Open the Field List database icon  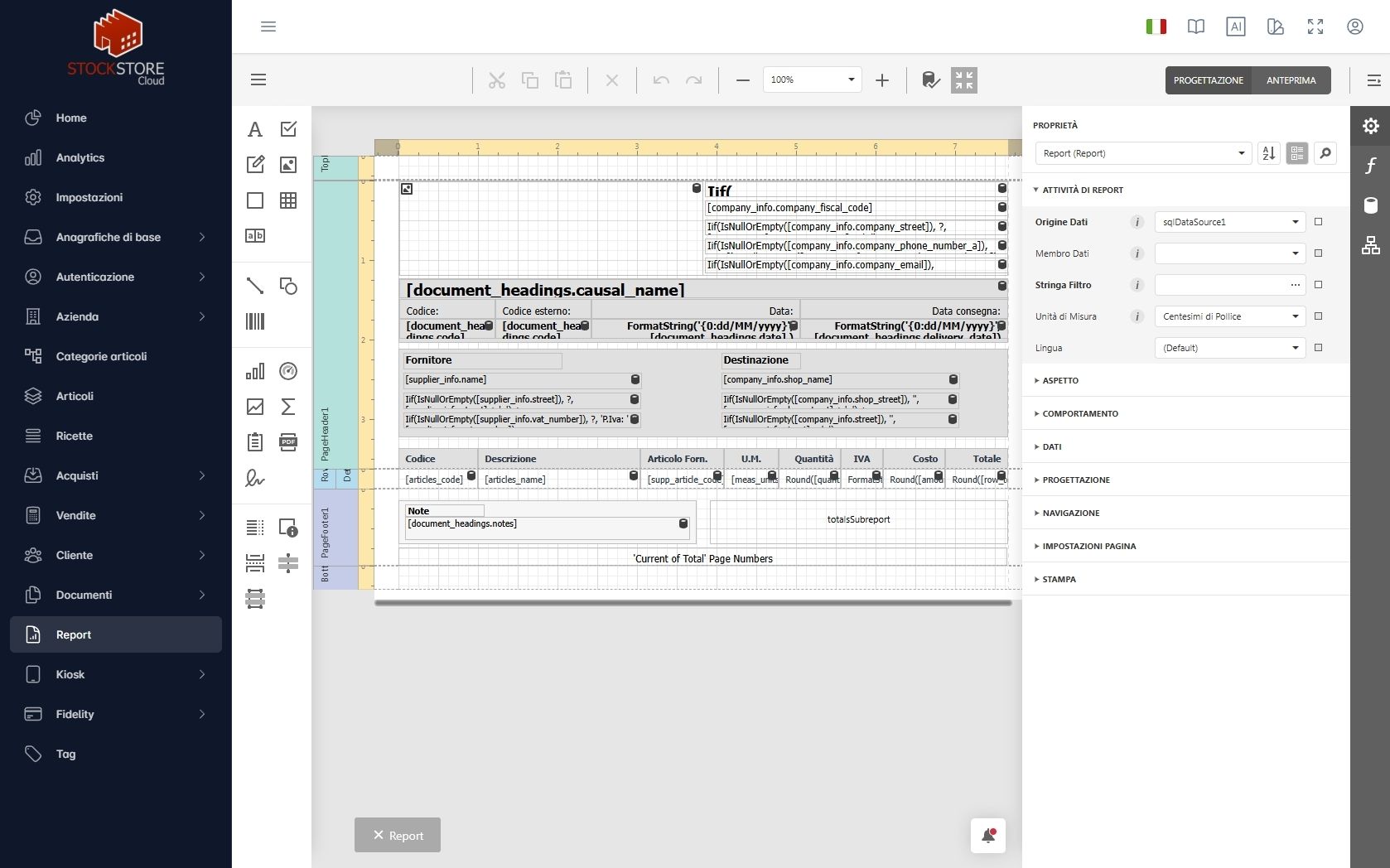[x=1370, y=205]
